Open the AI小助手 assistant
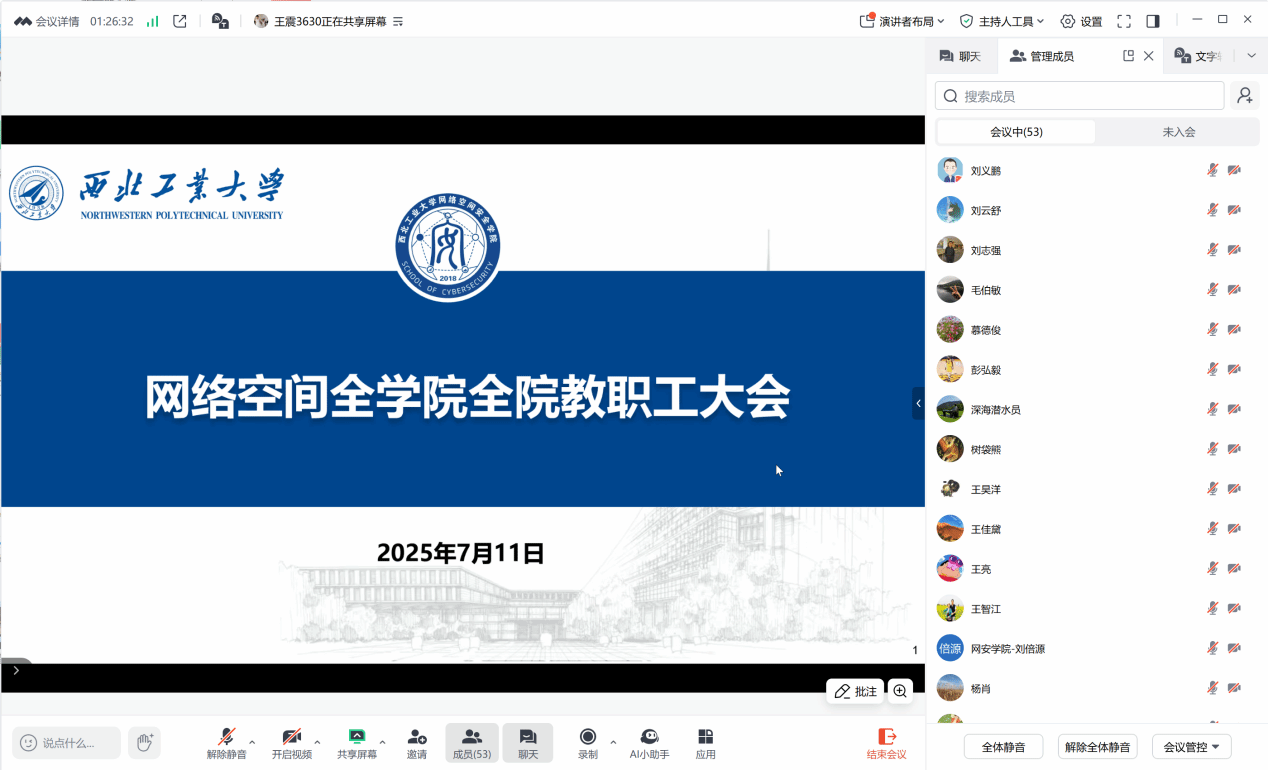 point(649,743)
